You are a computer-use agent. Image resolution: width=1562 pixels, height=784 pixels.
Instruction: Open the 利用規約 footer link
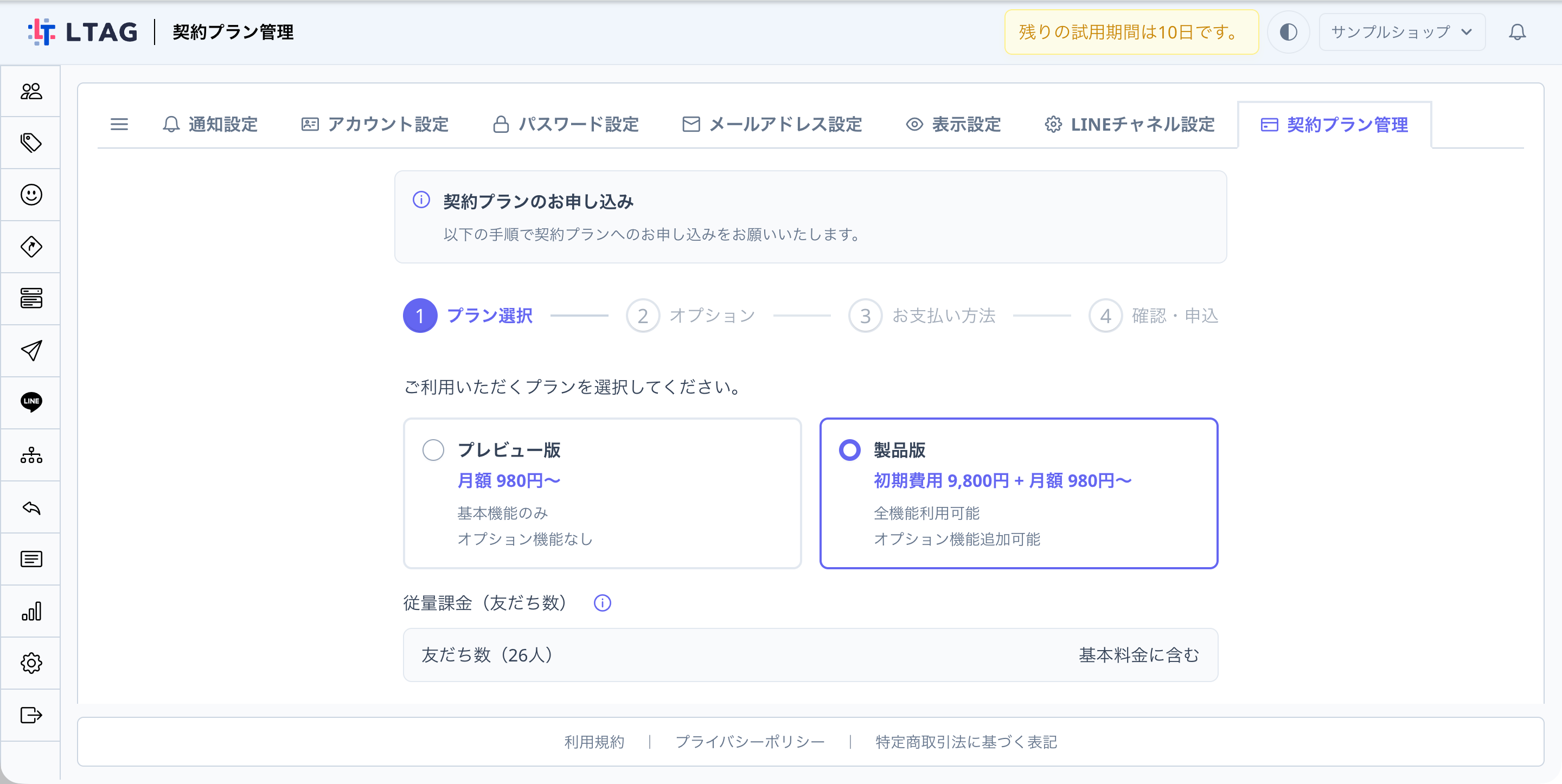click(x=594, y=742)
